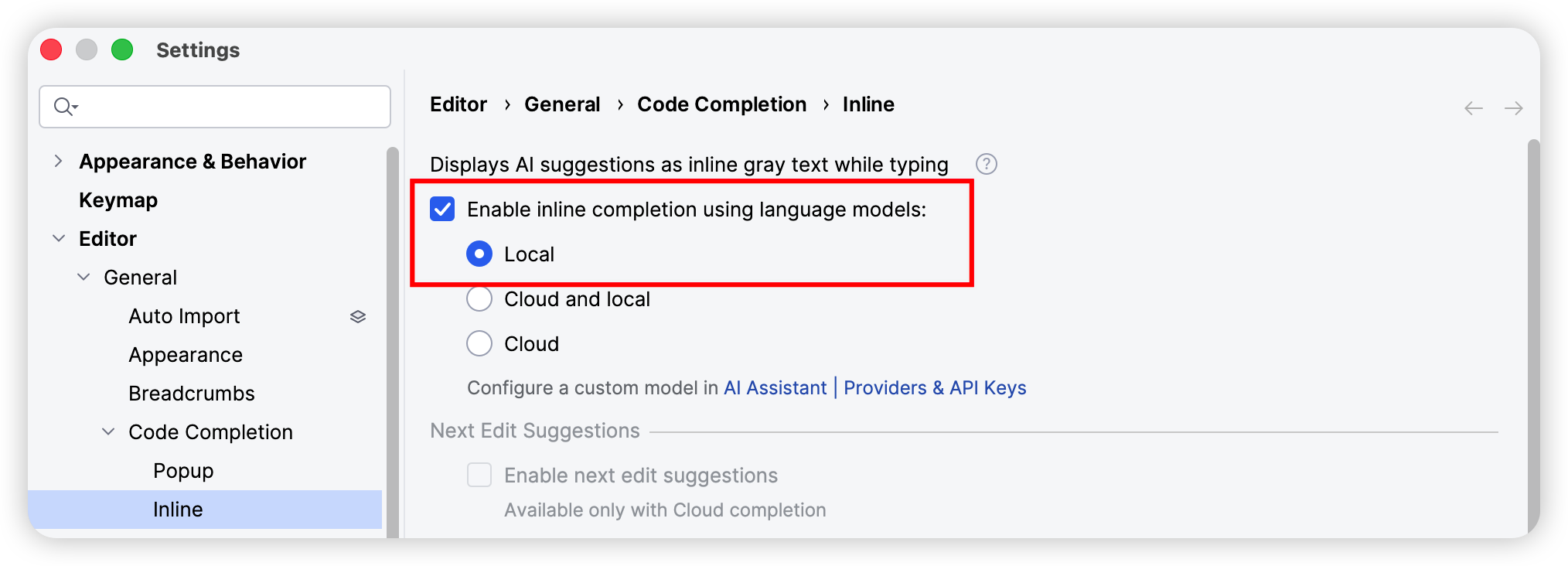Viewport: 1568px width, 566px height.
Task: Click the help question mark icon
Action: click(x=986, y=164)
